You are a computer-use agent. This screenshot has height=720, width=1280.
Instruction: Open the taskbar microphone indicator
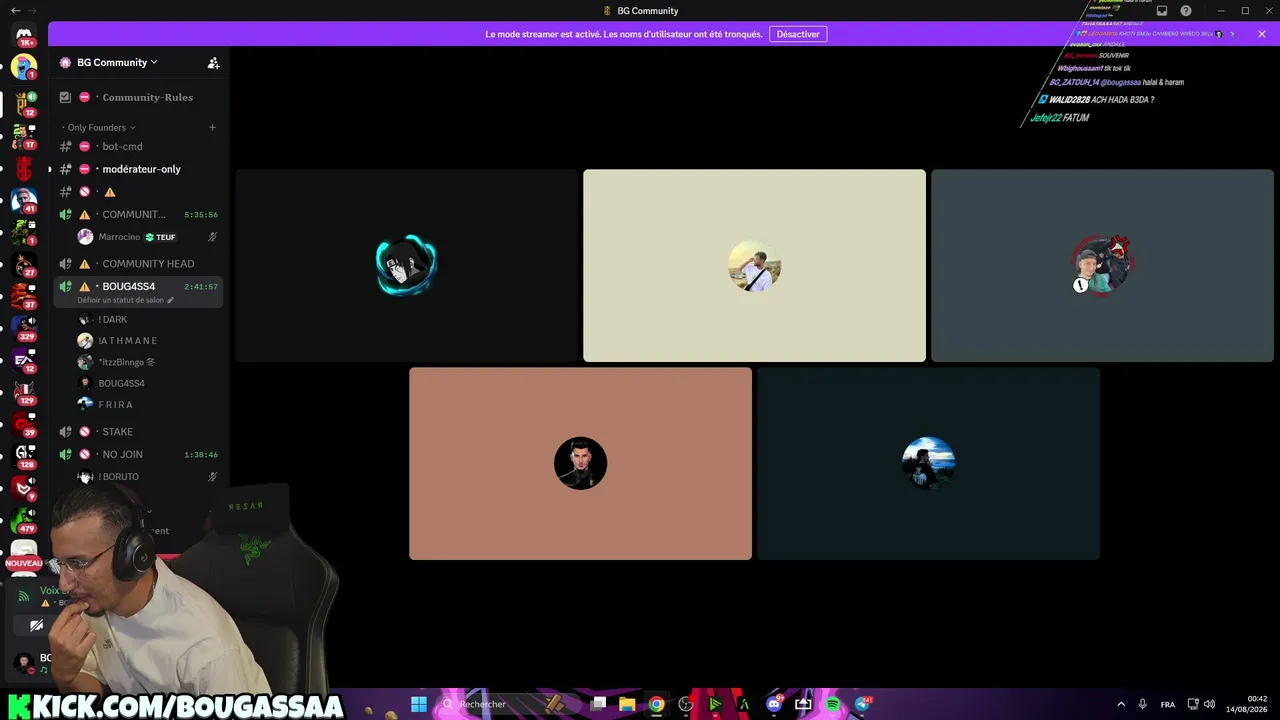[1143, 704]
